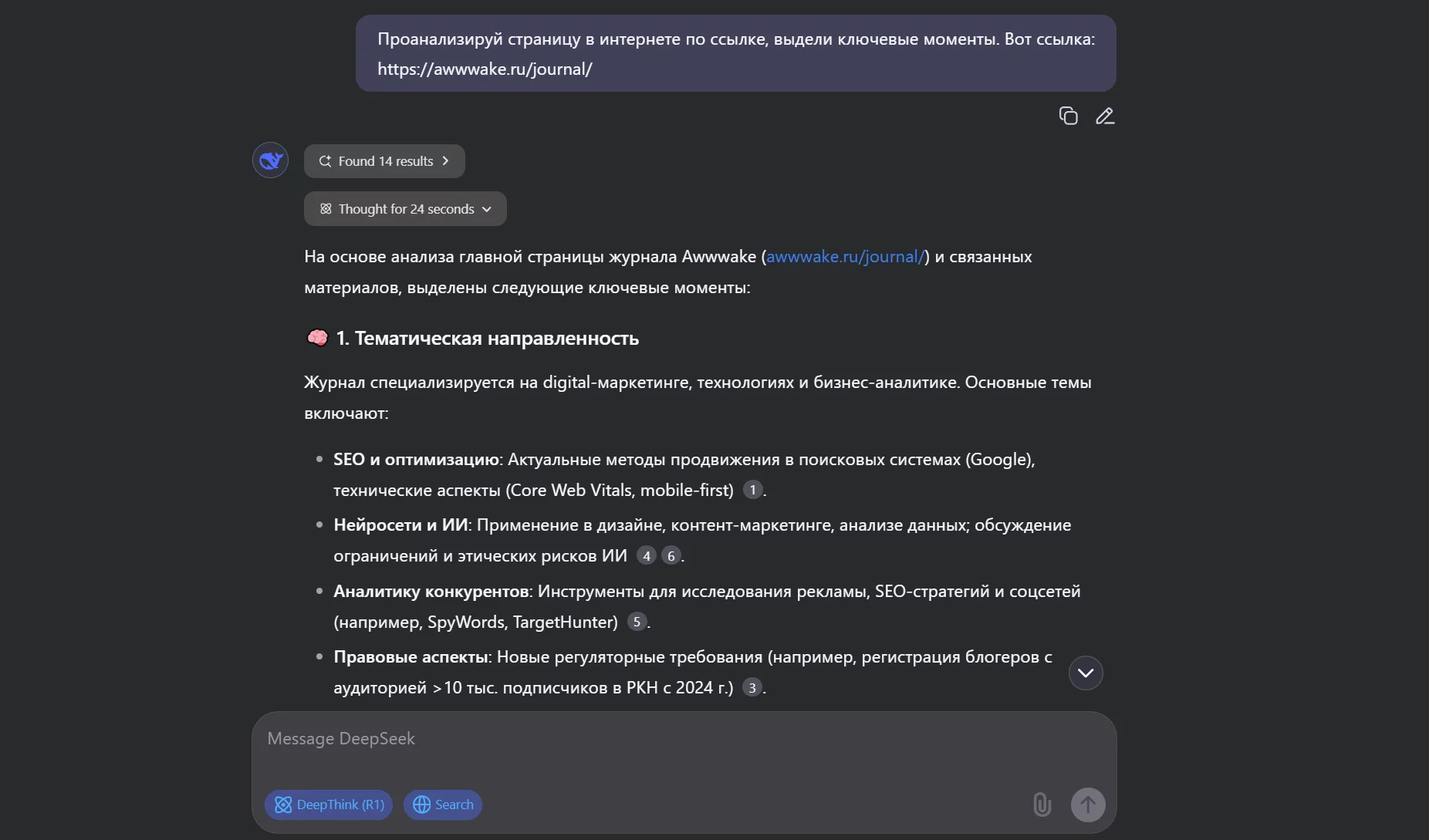The image size is (1429, 840).
Task: Open citation badge 6 about AI risks
Action: (x=671, y=555)
